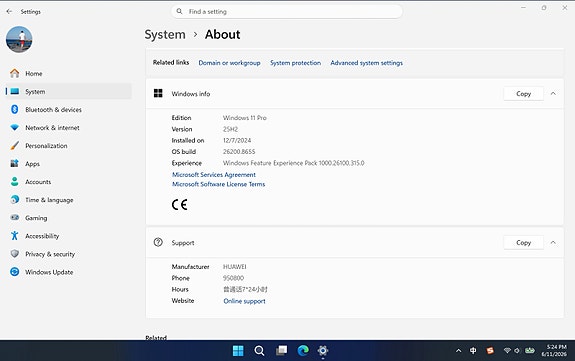Image resolution: width=575 pixels, height=361 pixels.
Task: Open Gaming settings
Action: [69, 218]
